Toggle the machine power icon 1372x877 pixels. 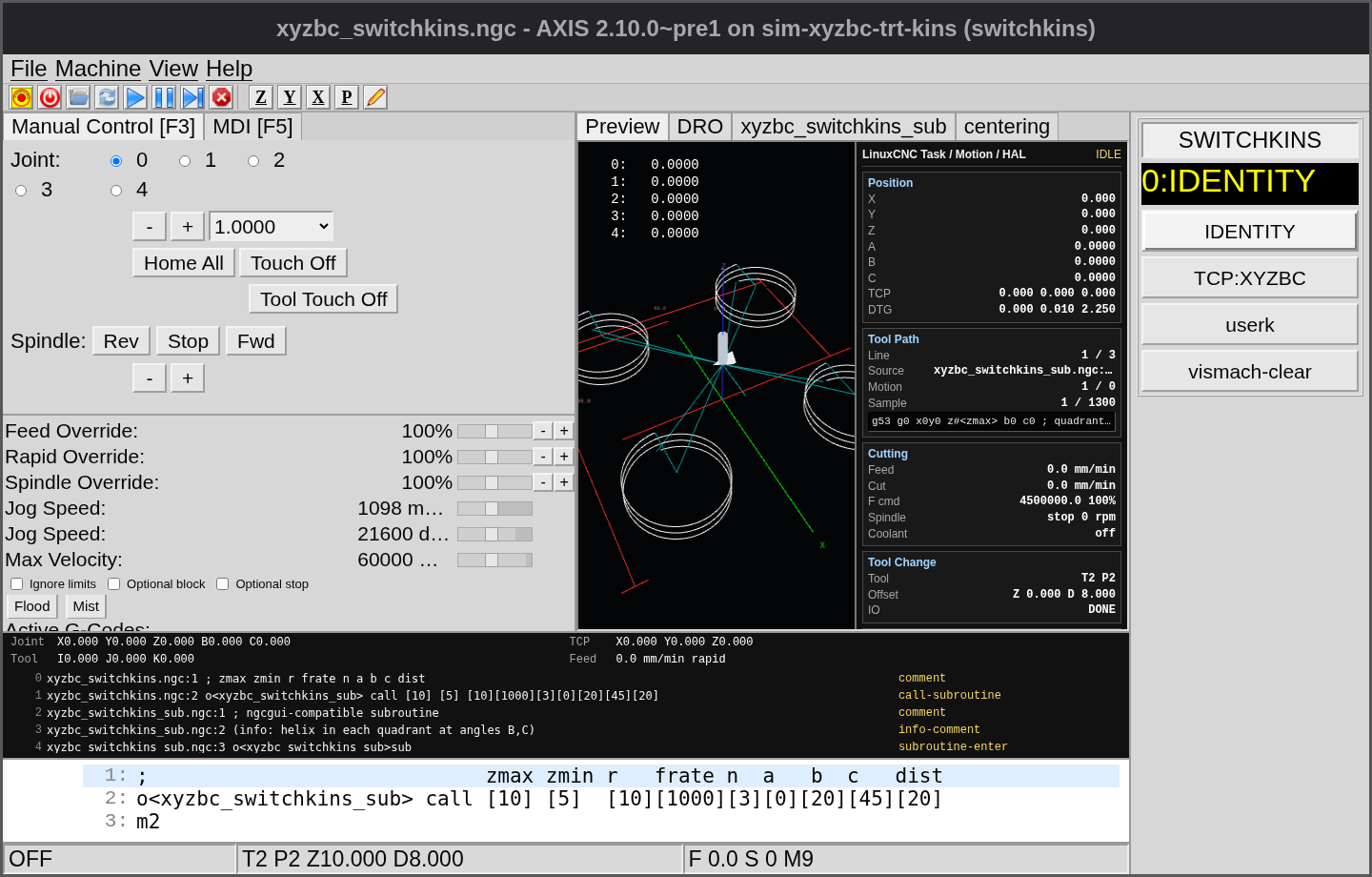tap(50, 97)
